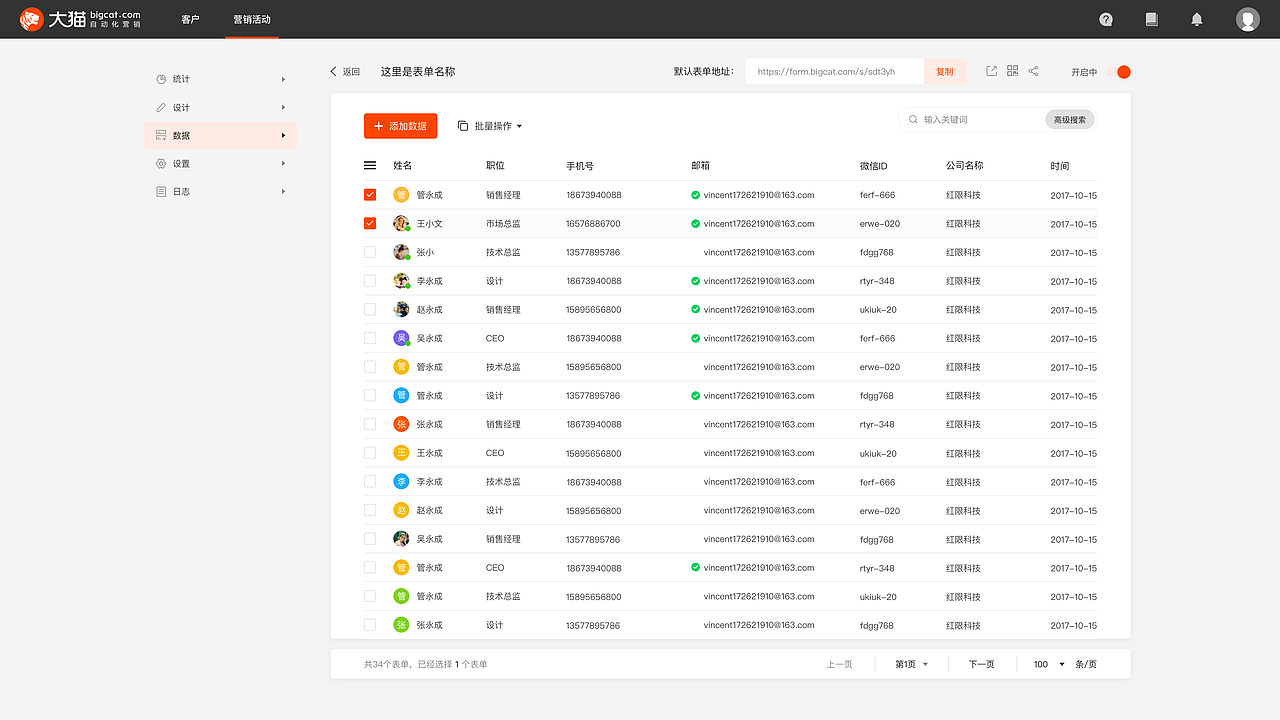Share the form via the share icon
Viewport: 1280px width, 720px height.
click(x=1033, y=71)
